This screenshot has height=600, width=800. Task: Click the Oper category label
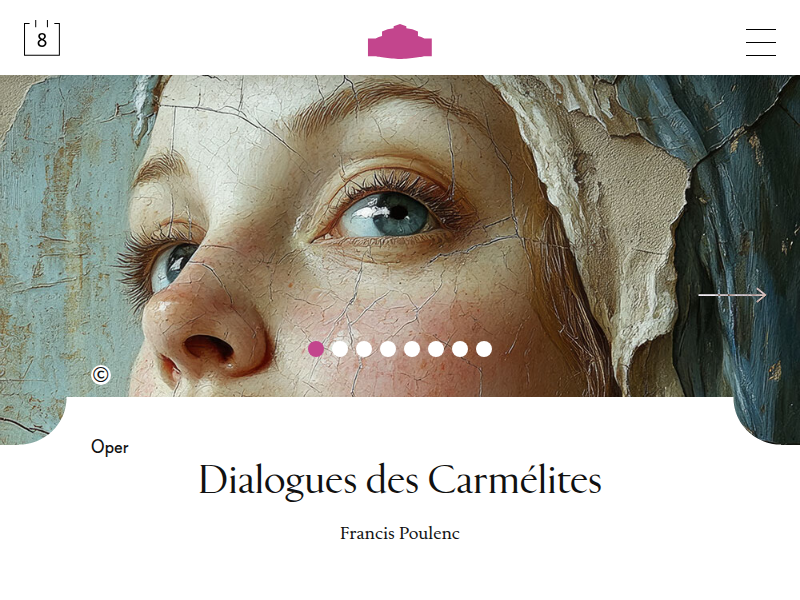coord(110,447)
